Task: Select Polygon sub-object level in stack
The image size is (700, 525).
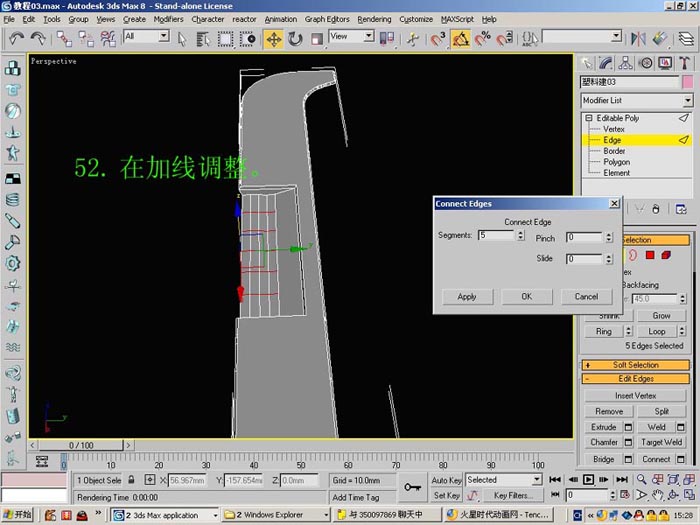Action: 617,162
